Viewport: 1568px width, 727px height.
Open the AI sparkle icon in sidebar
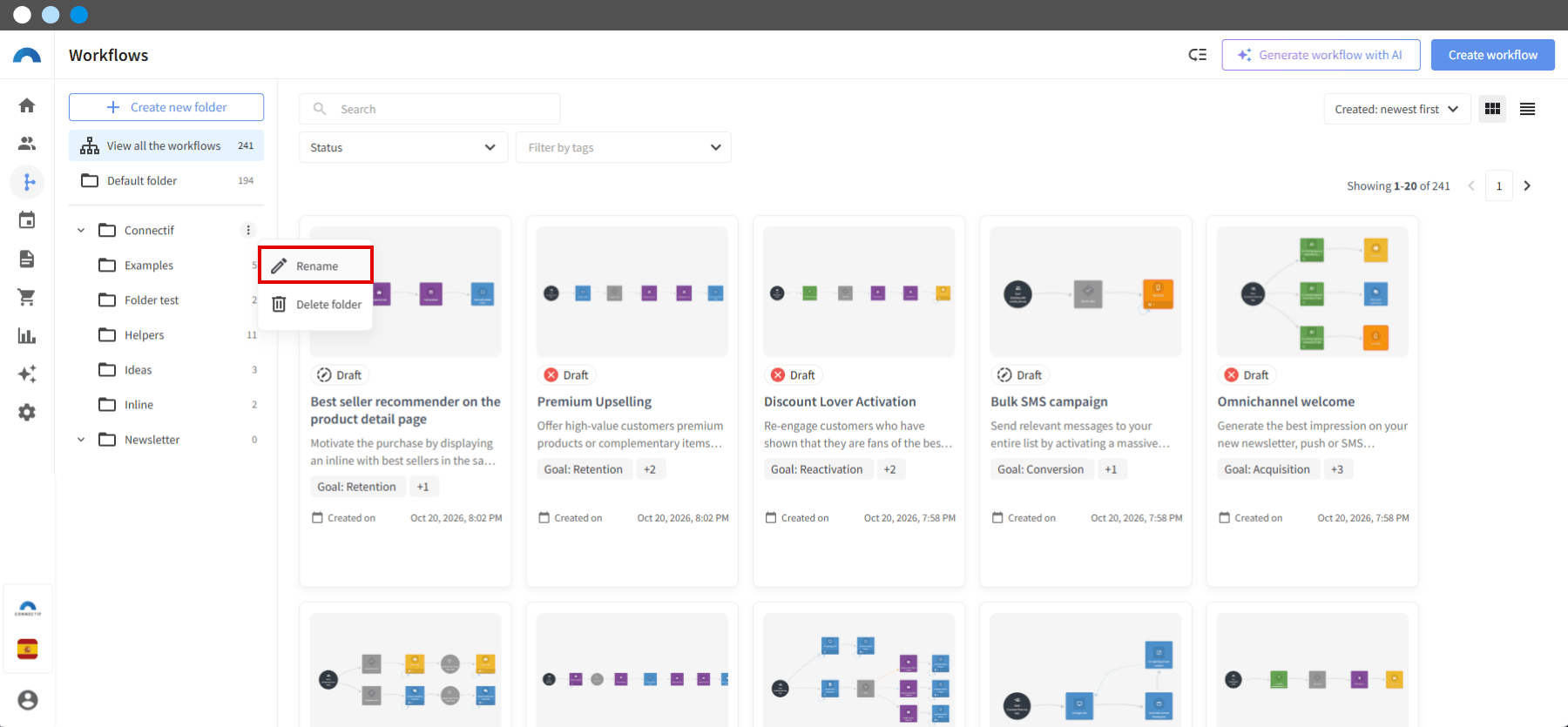tap(27, 374)
